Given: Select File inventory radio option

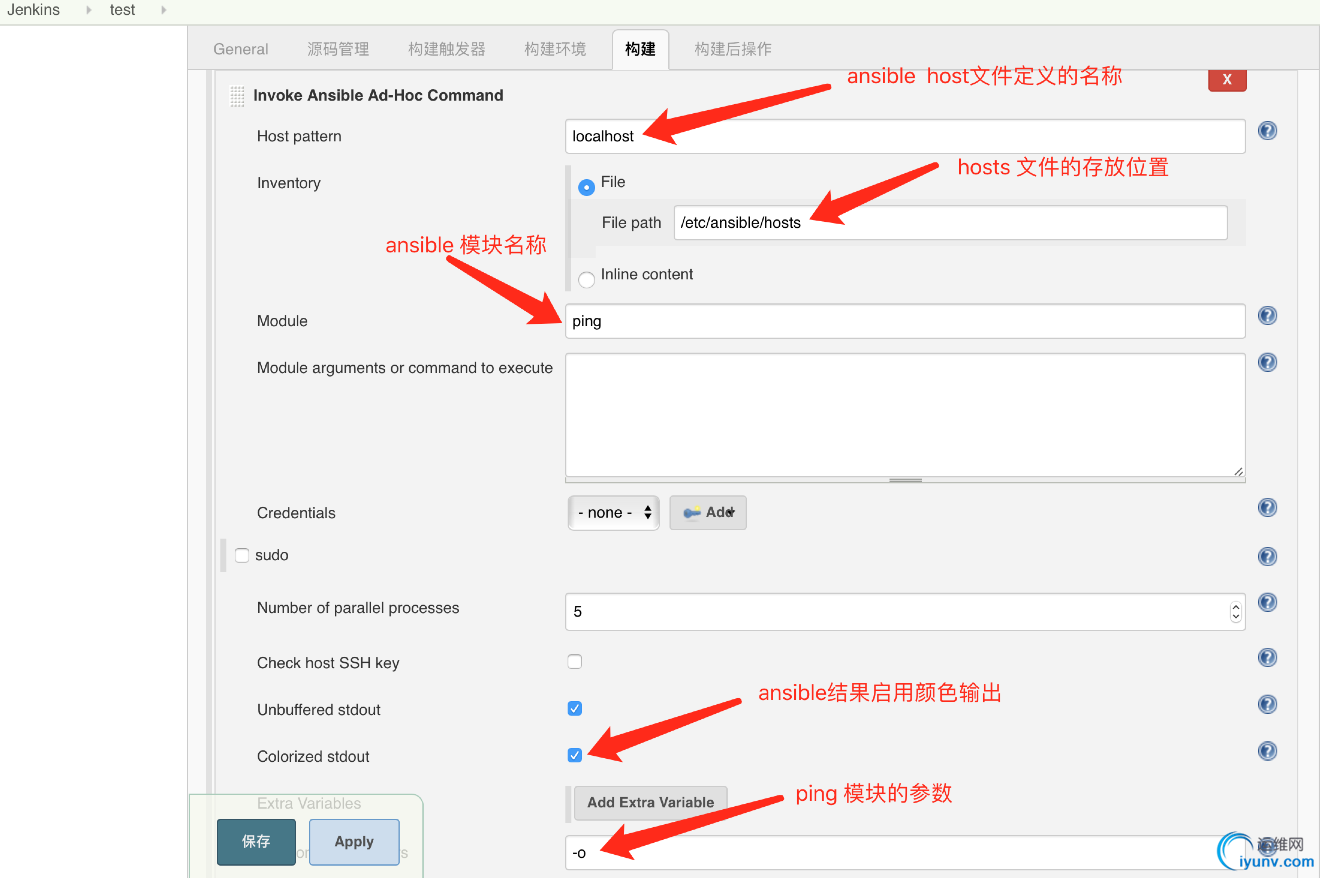Looking at the screenshot, I should click(586, 187).
